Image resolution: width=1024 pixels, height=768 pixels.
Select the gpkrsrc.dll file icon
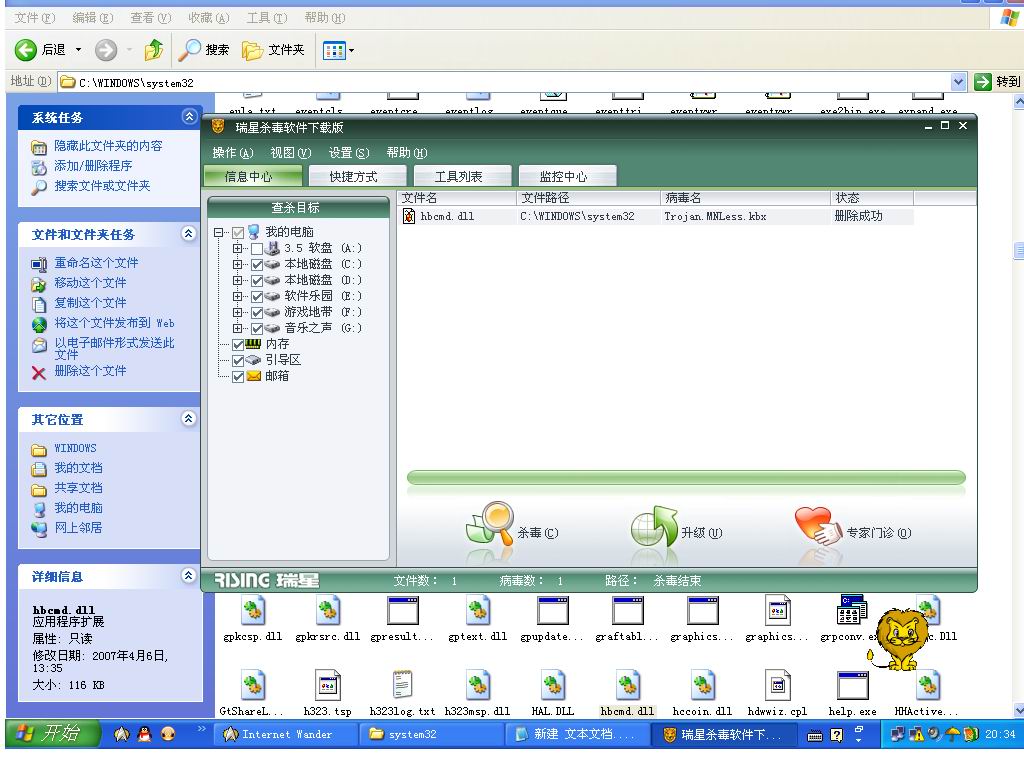328,611
